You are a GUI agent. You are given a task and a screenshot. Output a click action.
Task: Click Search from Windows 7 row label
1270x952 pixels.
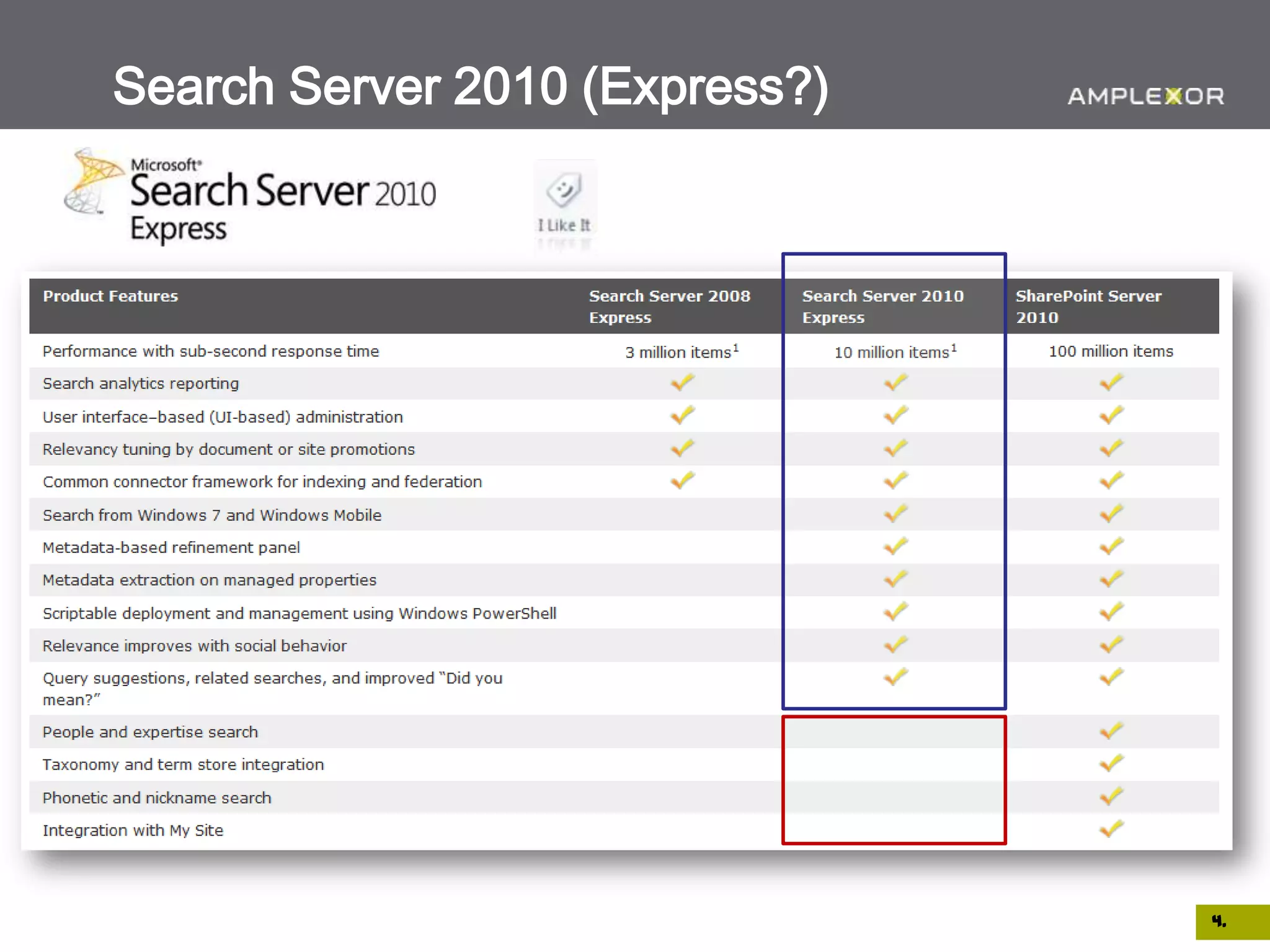[x=212, y=515]
